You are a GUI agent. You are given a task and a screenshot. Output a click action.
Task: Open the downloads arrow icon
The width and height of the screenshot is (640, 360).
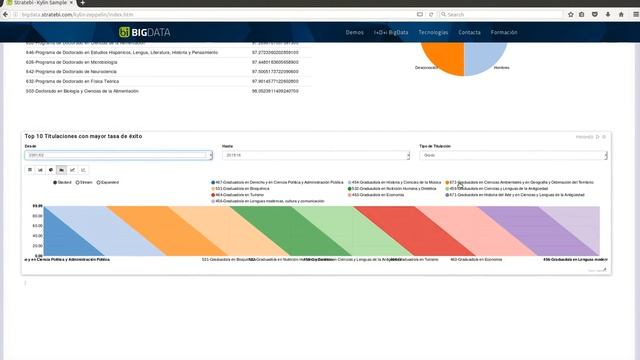tap(608, 14)
